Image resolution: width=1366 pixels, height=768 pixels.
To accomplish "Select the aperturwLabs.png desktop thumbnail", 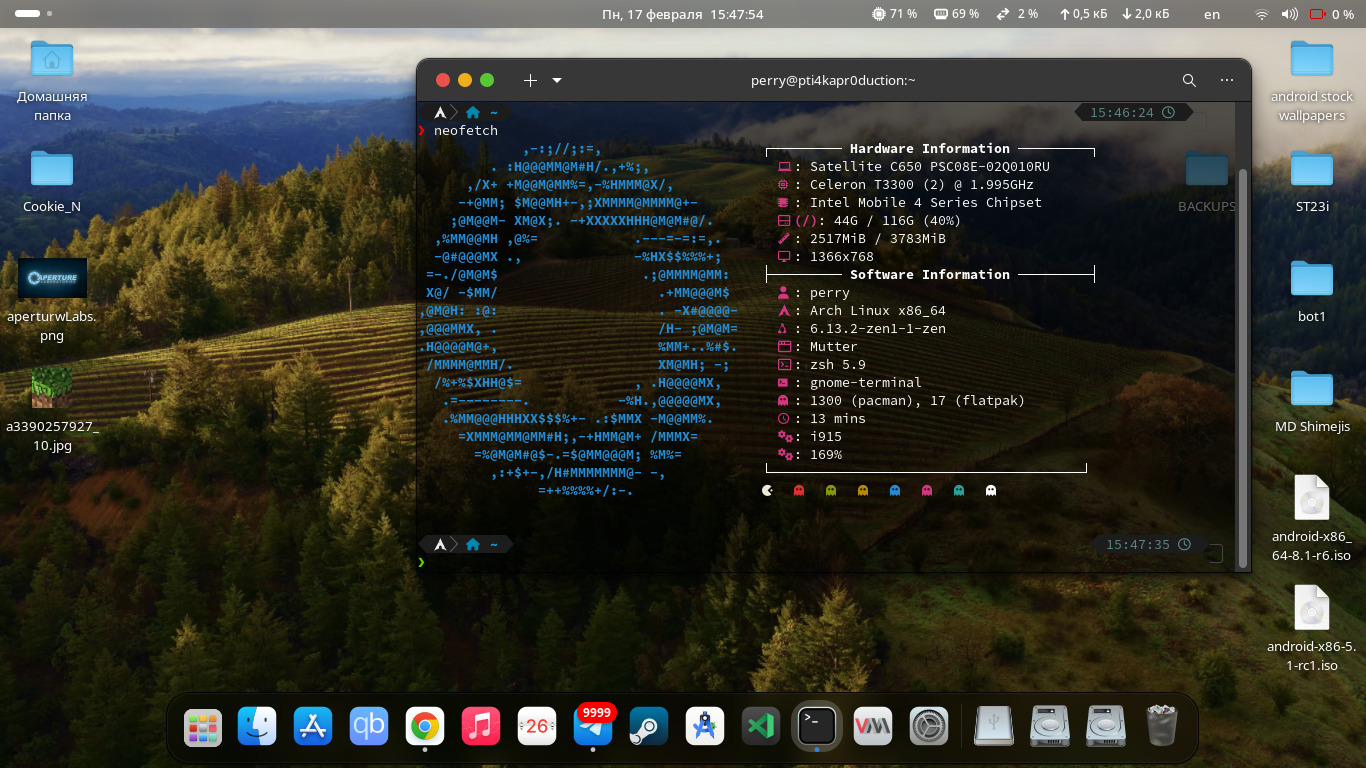I will (52, 279).
